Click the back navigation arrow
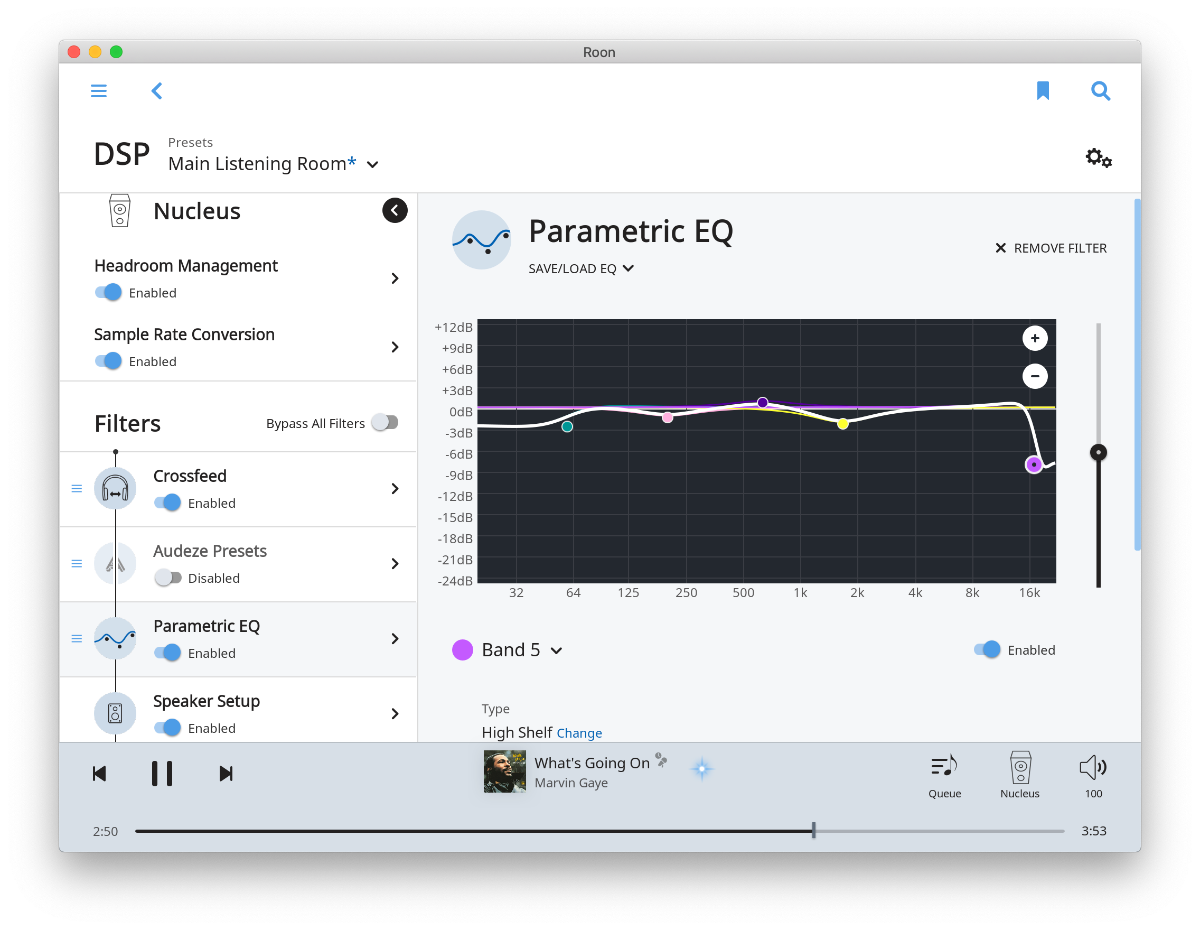The width and height of the screenshot is (1200, 930). [x=156, y=90]
